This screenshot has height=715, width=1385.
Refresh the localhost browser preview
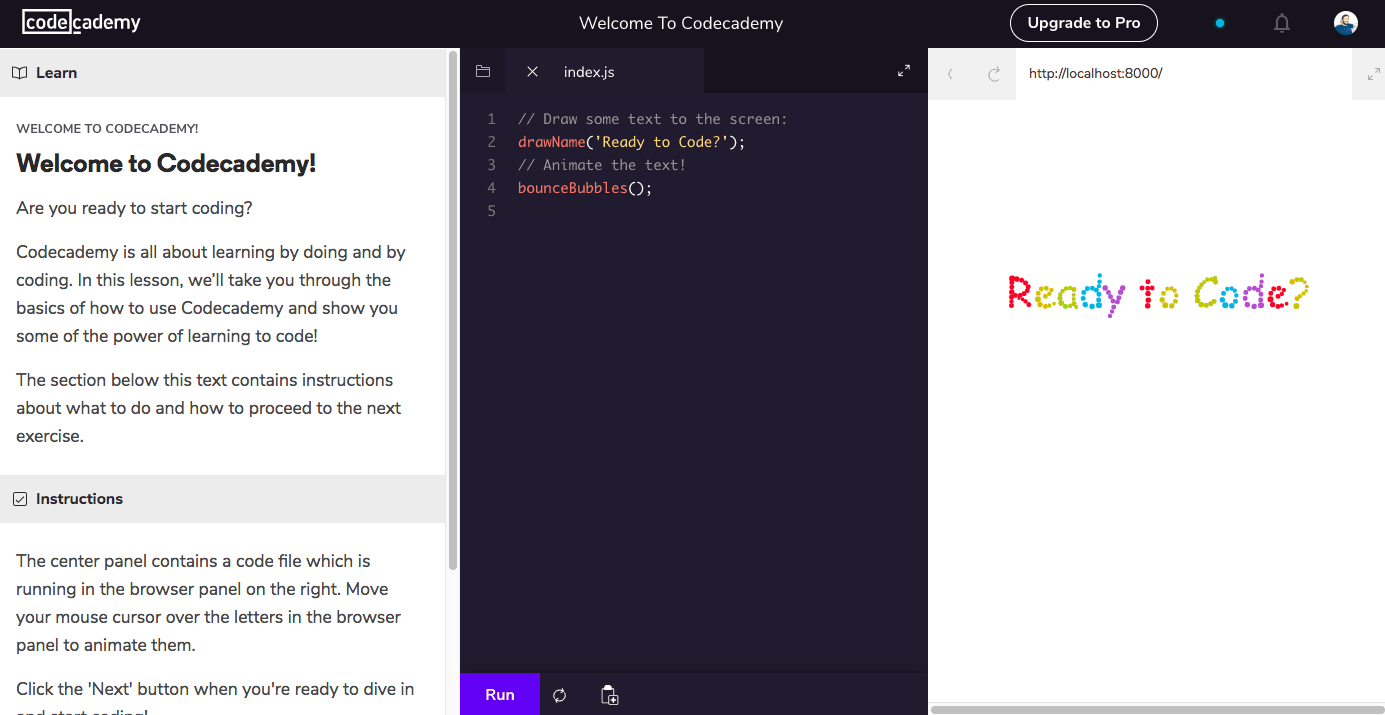(993, 74)
